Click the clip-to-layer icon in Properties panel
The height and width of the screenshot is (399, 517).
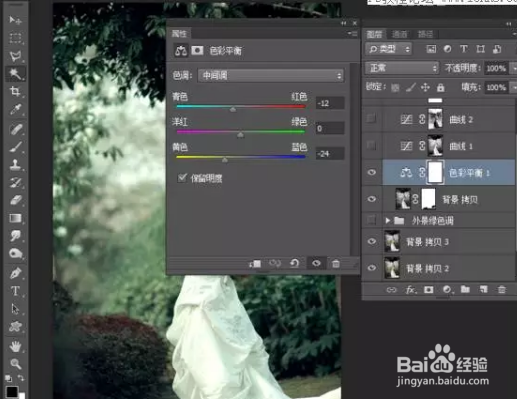255,264
